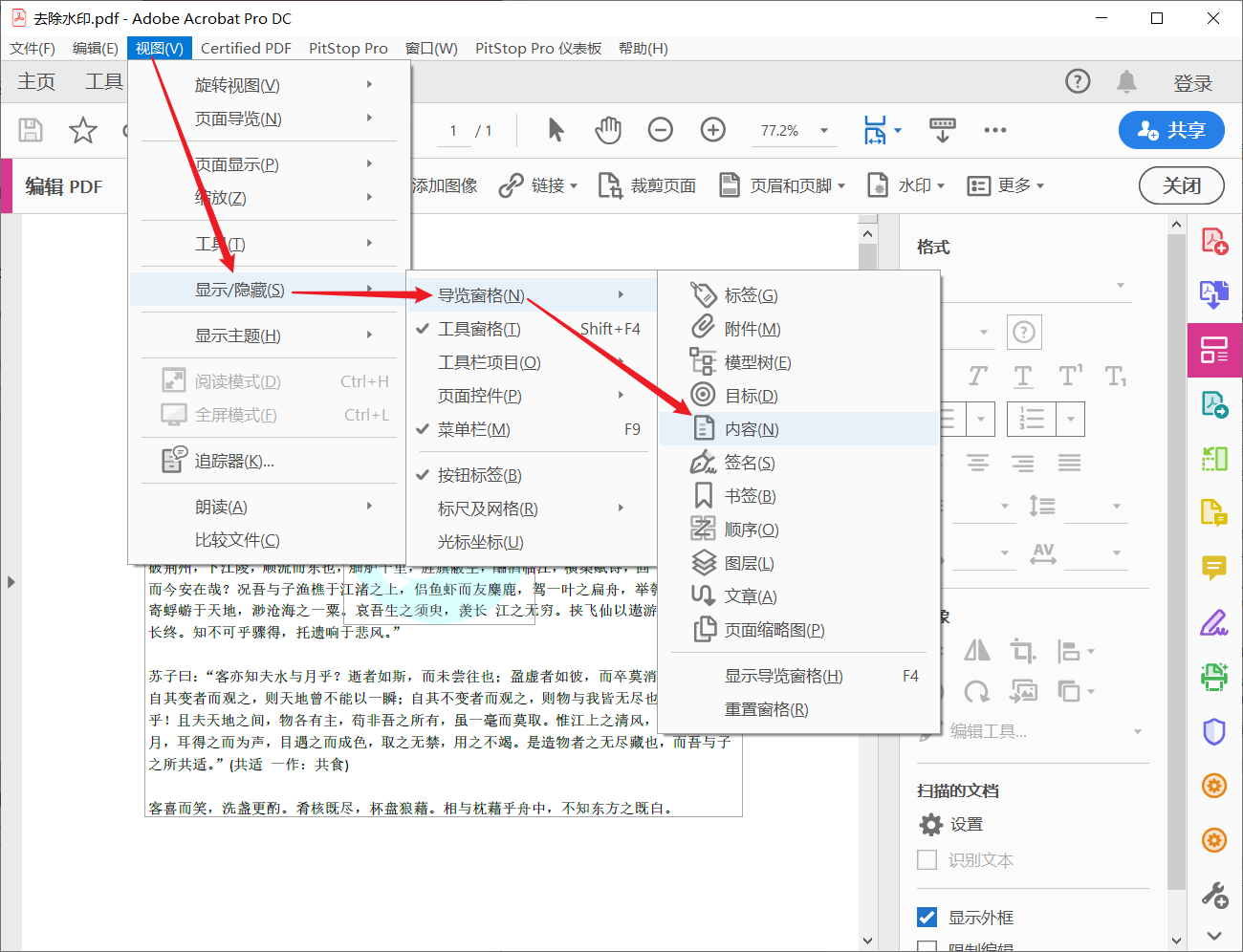This screenshot has height=952, width=1243.
Task: Click the scrolling mode keyboard icon
Action: click(x=943, y=130)
